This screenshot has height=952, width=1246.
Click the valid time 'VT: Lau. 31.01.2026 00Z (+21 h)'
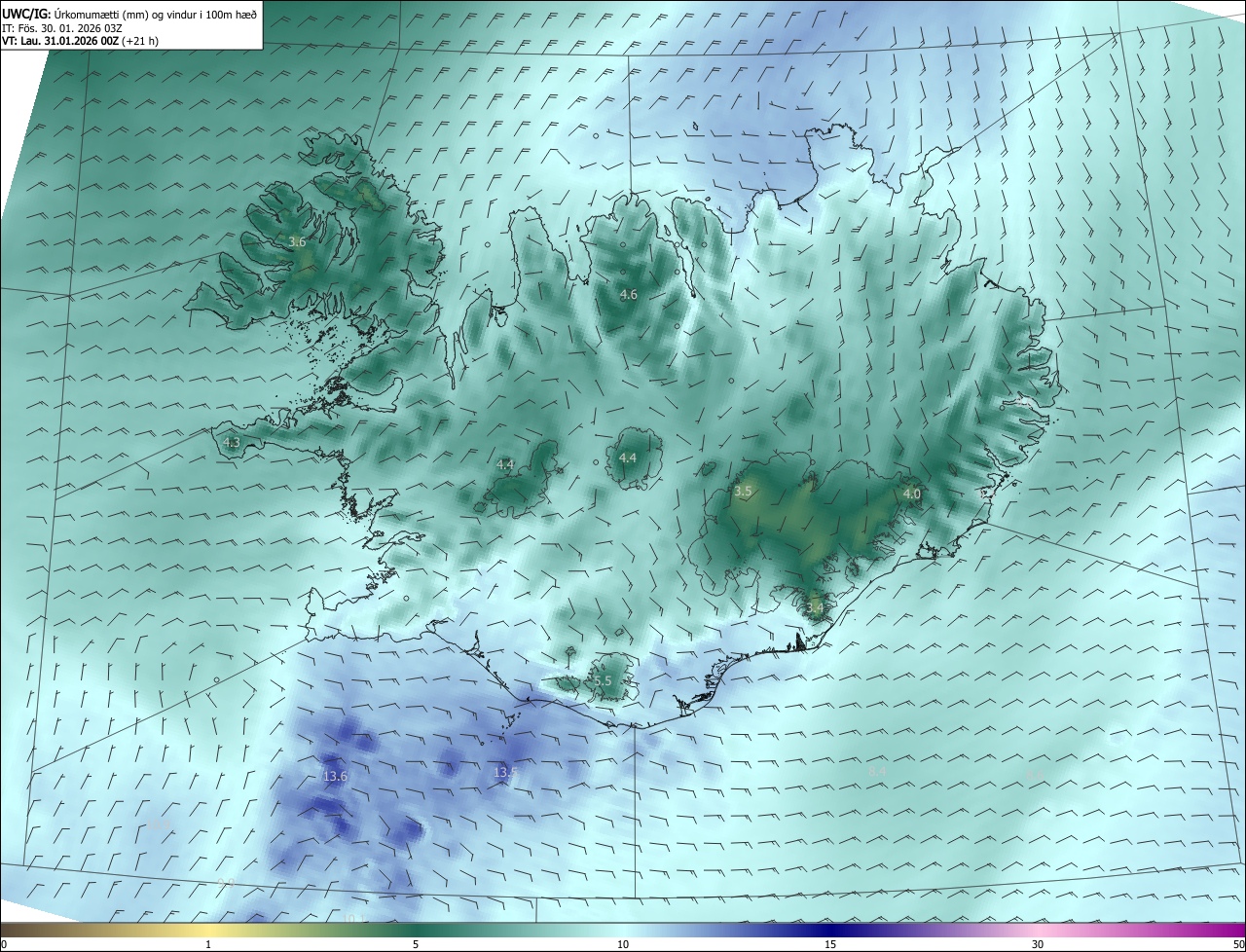coord(78,41)
